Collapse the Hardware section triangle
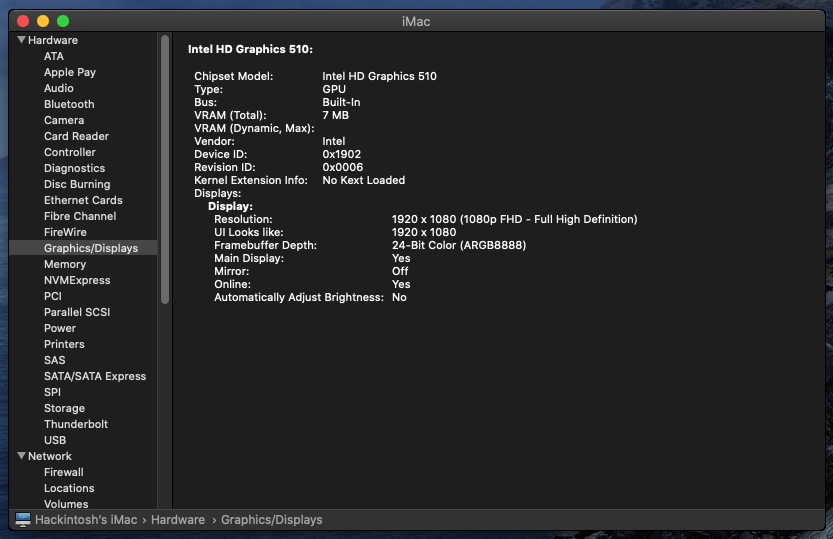Image resolution: width=833 pixels, height=539 pixels. (21, 40)
